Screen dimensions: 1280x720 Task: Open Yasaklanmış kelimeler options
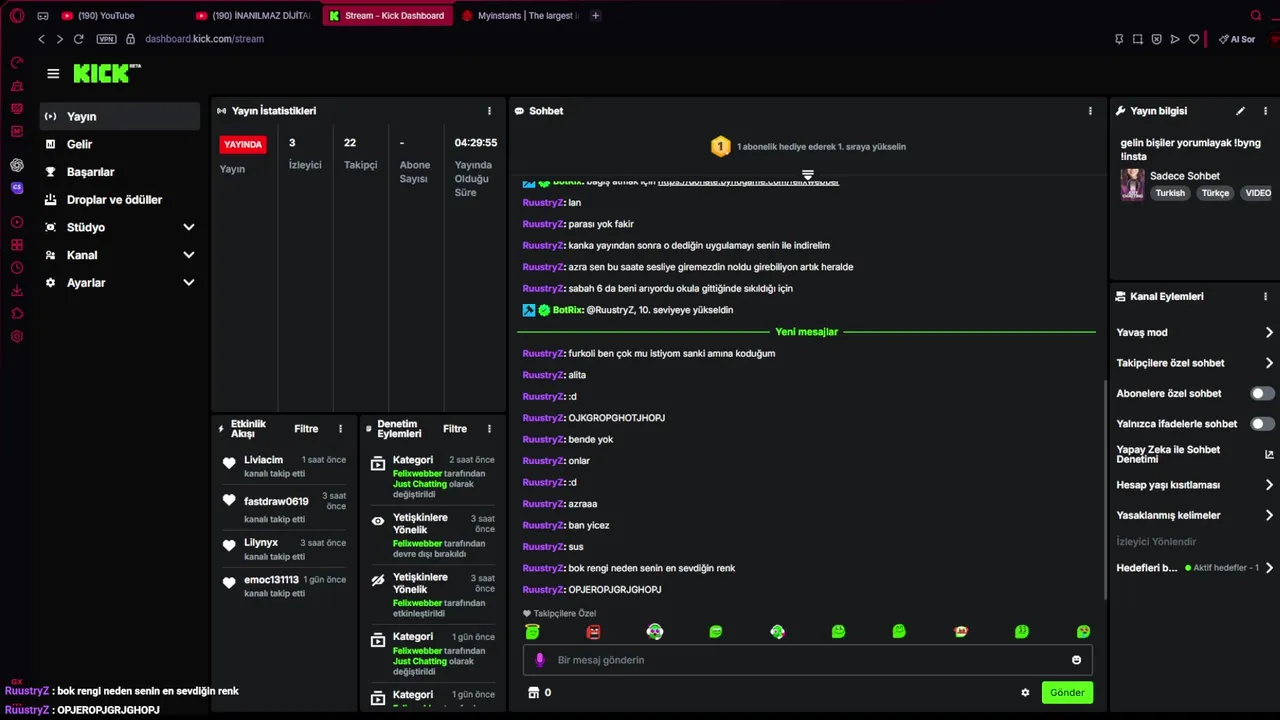coord(1195,515)
